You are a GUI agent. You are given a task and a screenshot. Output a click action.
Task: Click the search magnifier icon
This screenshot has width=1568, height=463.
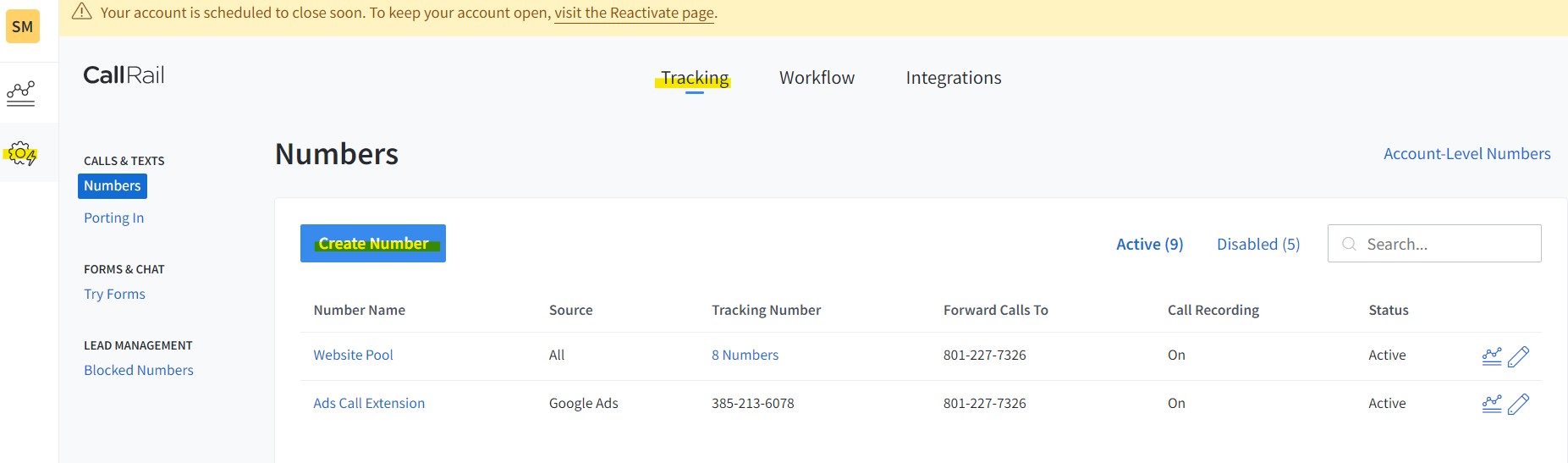click(1350, 244)
